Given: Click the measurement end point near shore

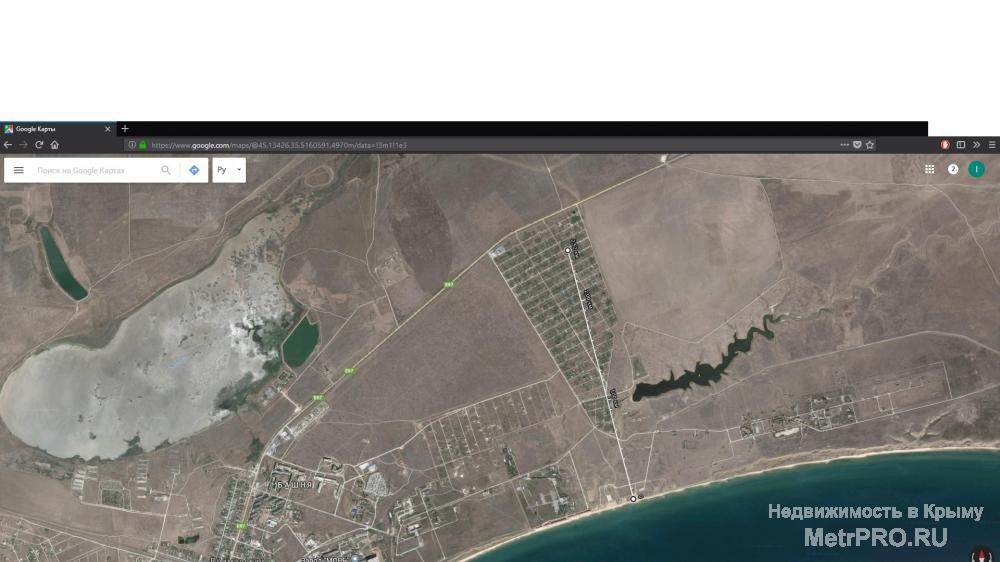Looking at the screenshot, I should coord(633,499).
